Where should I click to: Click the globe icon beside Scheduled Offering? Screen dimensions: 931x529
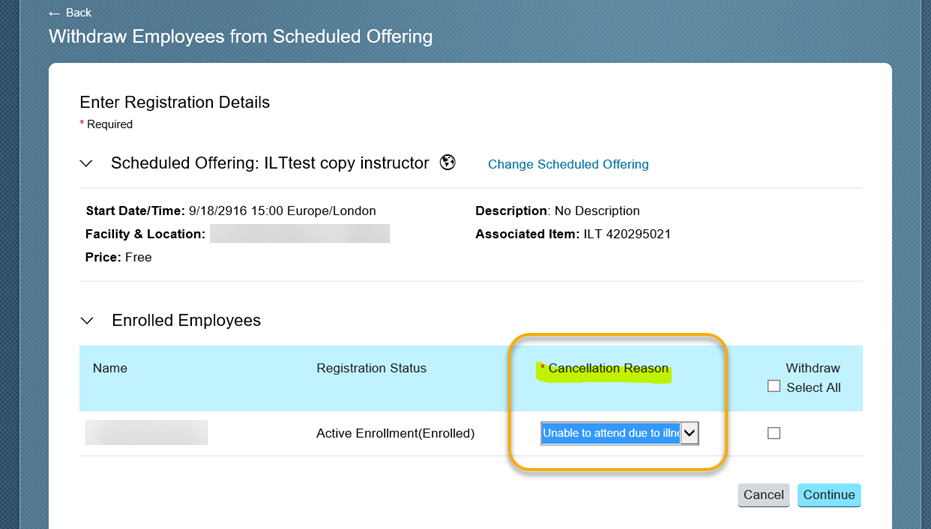coord(448,162)
